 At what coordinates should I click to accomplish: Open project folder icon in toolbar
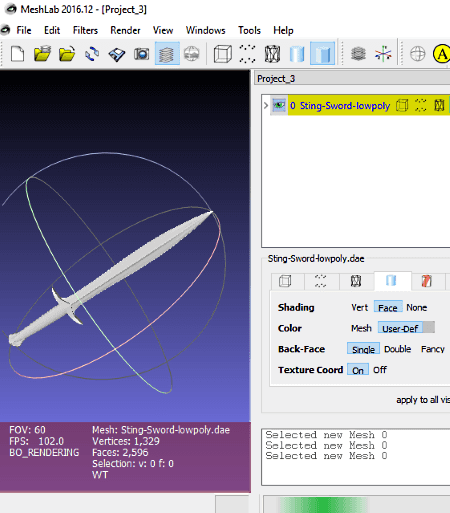42,54
